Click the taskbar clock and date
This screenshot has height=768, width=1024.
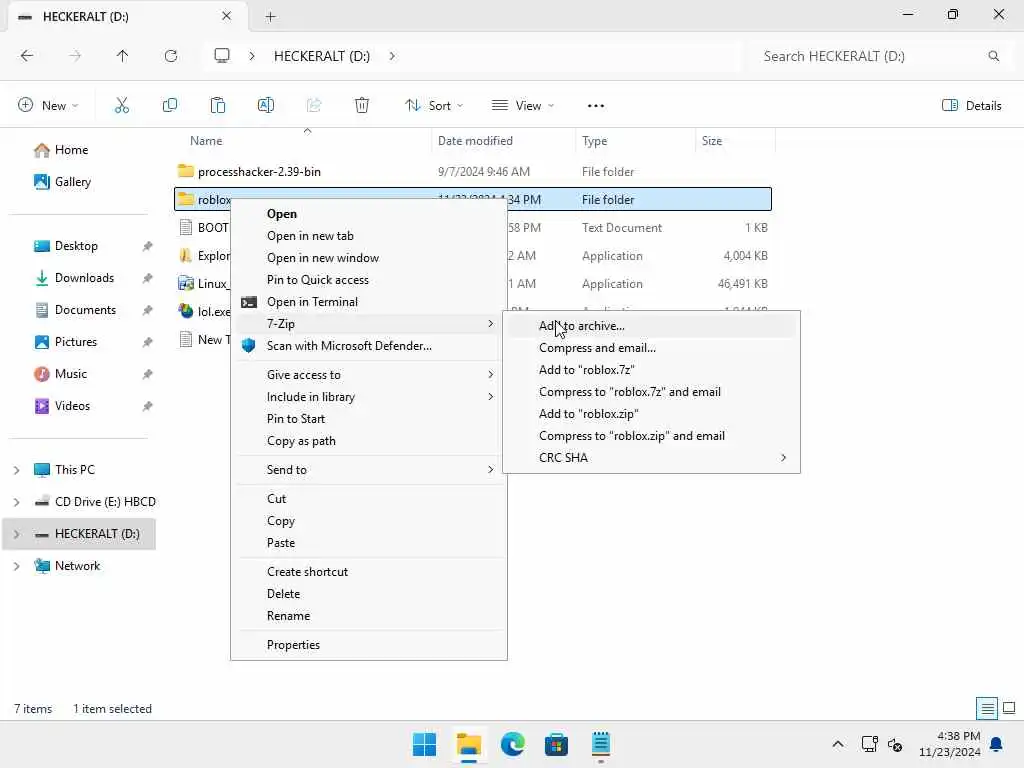(950, 744)
